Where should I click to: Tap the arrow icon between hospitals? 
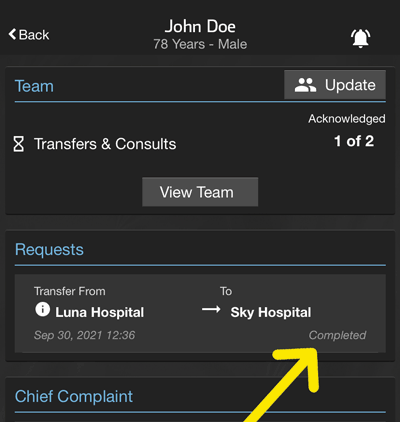211,310
